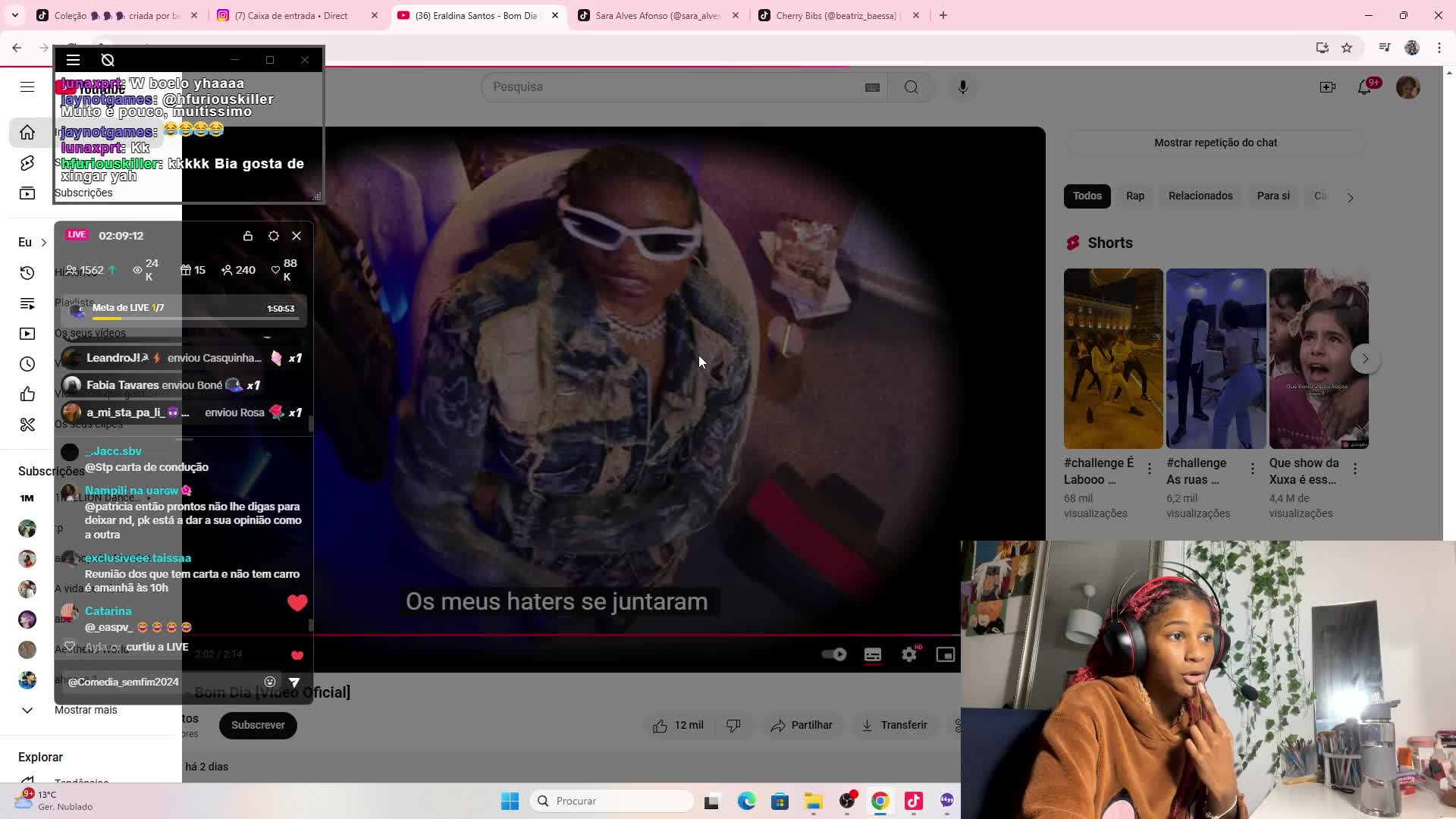This screenshot has width=1456, height=819.
Task: Send the LIVE chat message arrow
Action: pos(295,682)
